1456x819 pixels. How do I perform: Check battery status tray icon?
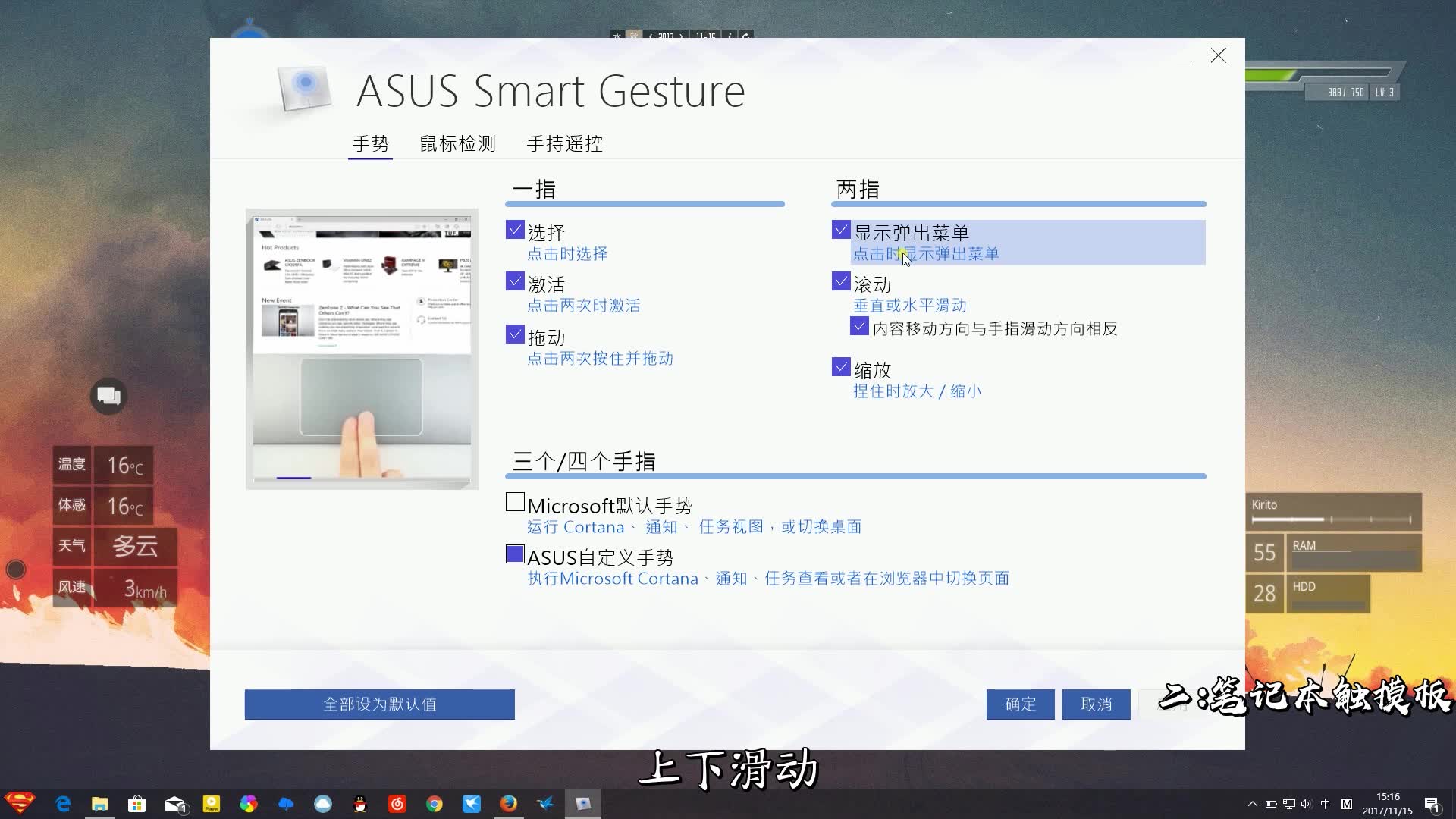tap(1271, 804)
